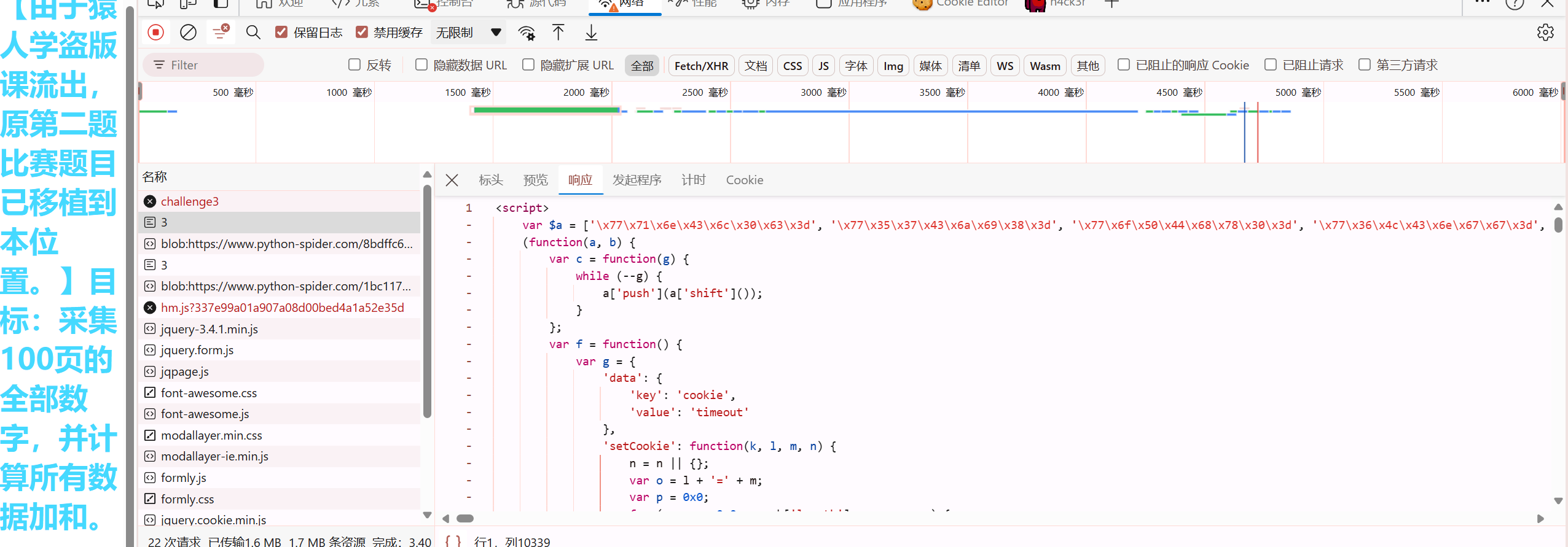The width and height of the screenshot is (1568, 547).
Task: Click scroll-up arrow of response code
Action: click(1558, 208)
